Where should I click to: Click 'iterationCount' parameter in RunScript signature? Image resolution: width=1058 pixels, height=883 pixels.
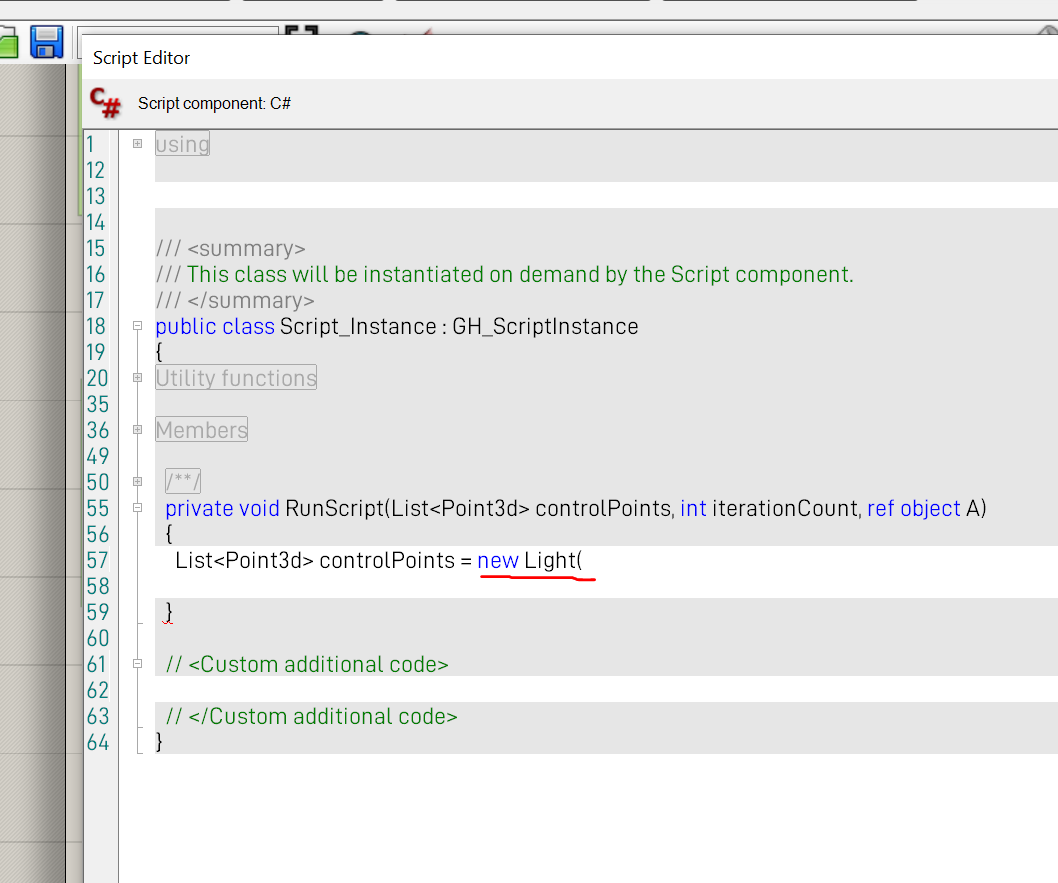(x=786, y=508)
